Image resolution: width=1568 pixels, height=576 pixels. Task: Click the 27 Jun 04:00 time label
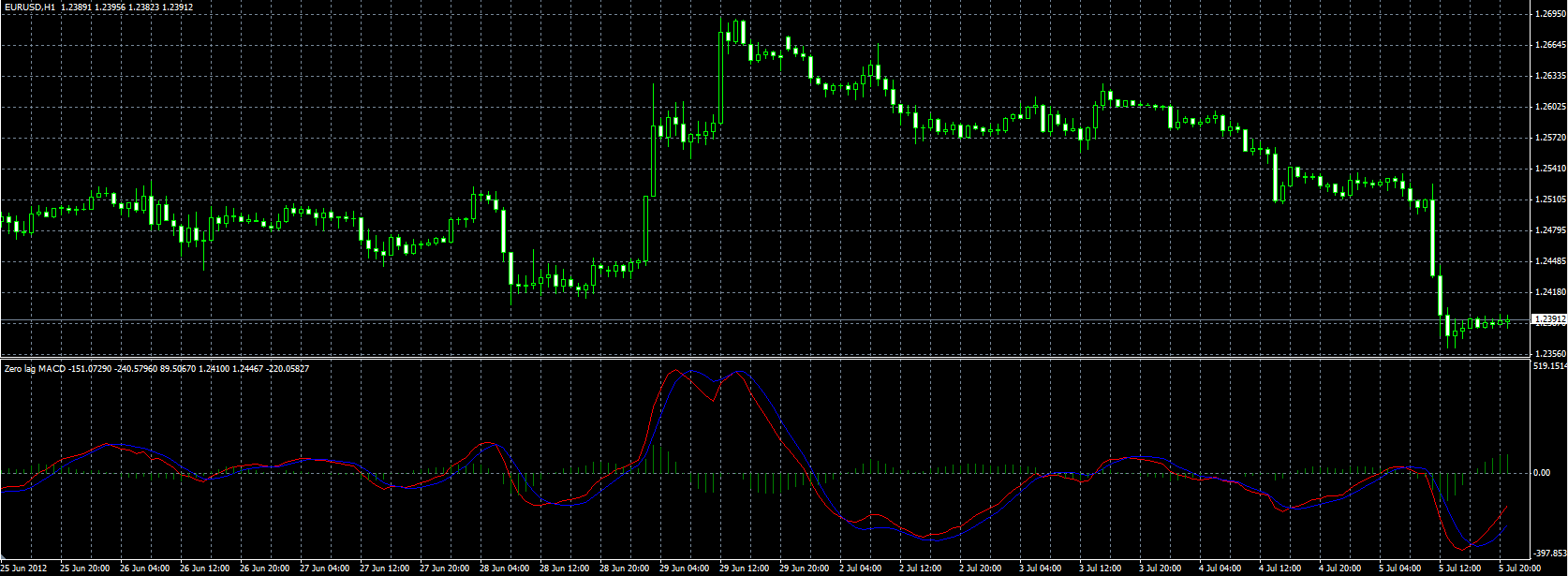click(325, 569)
